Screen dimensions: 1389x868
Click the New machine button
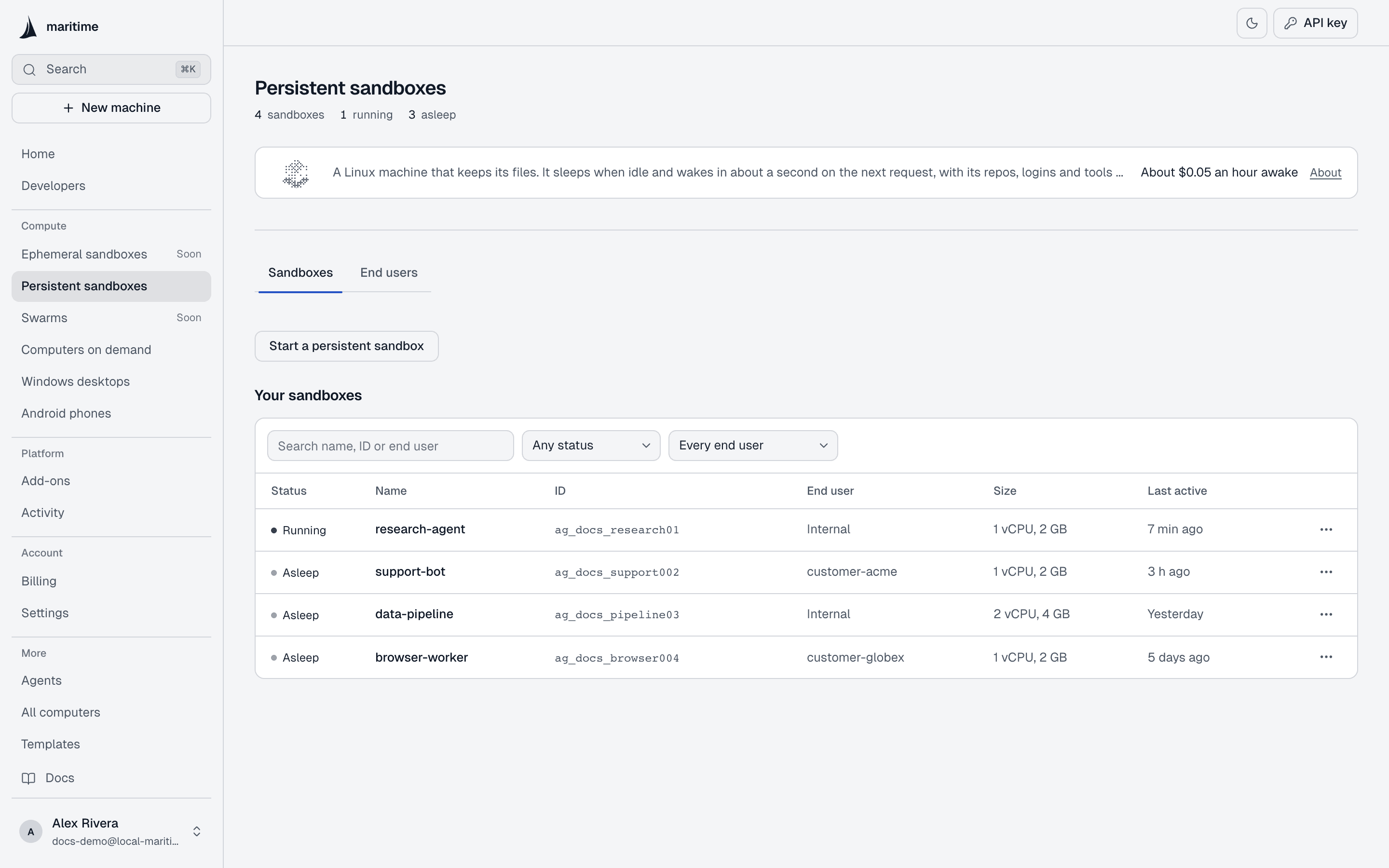(111, 108)
